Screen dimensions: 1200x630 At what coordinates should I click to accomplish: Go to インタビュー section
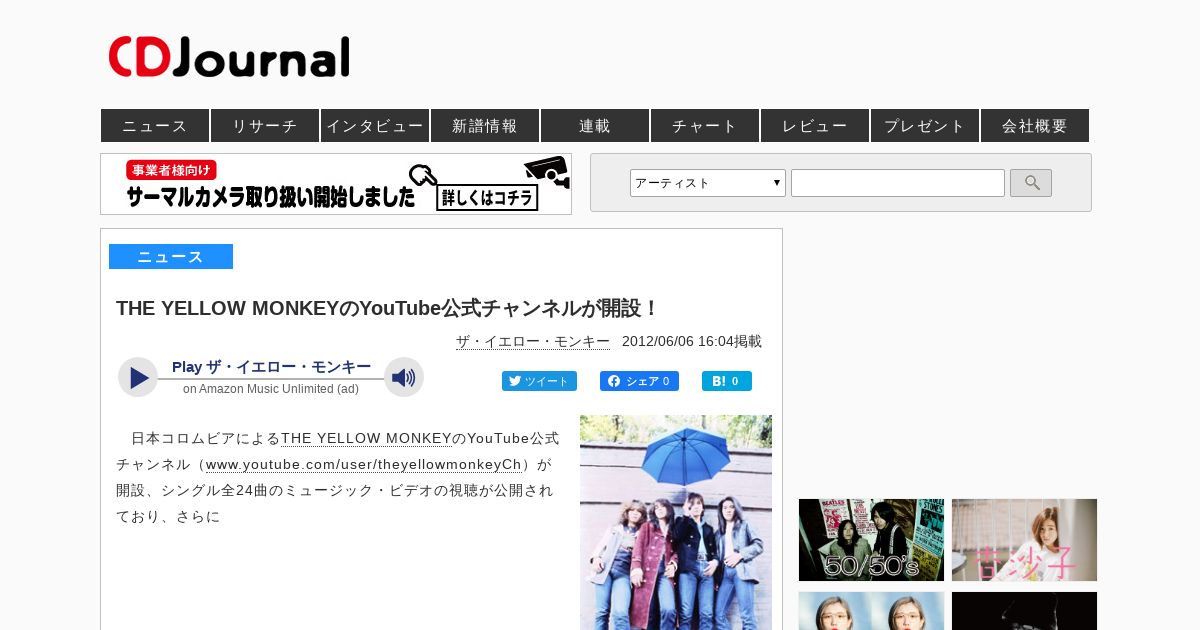[x=375, y=125]
